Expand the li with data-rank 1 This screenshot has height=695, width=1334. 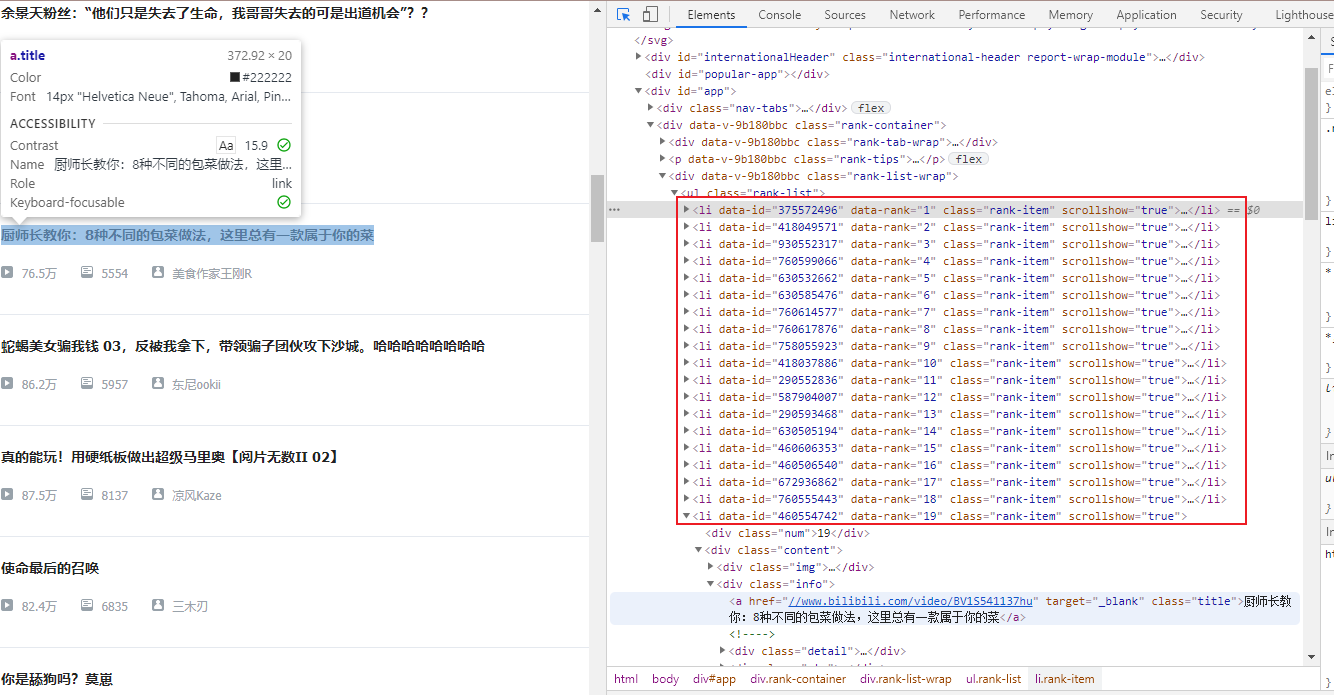pyautogui.click(x=687, y=210)
